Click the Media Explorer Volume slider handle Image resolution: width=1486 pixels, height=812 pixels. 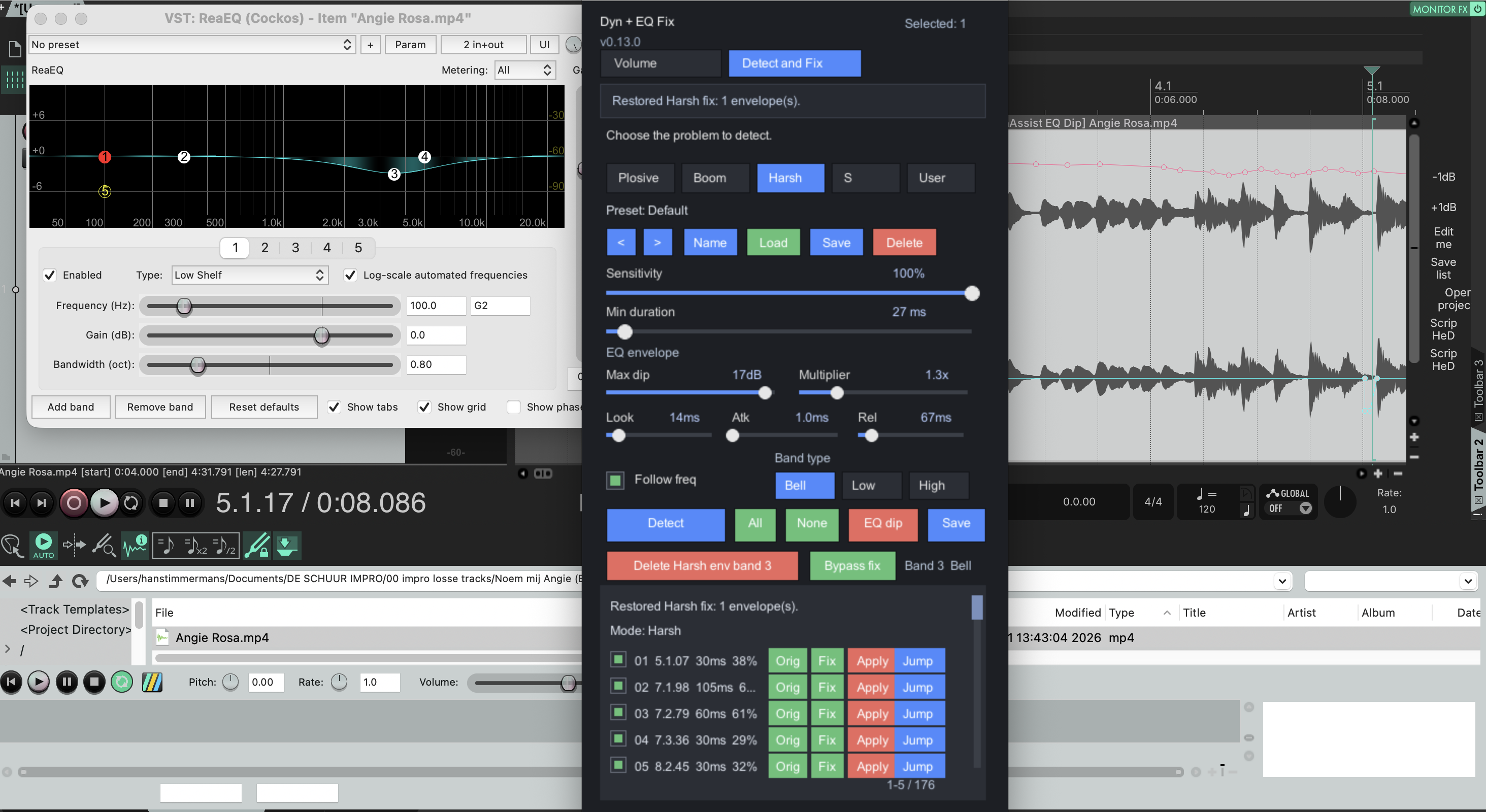(568, 683)
